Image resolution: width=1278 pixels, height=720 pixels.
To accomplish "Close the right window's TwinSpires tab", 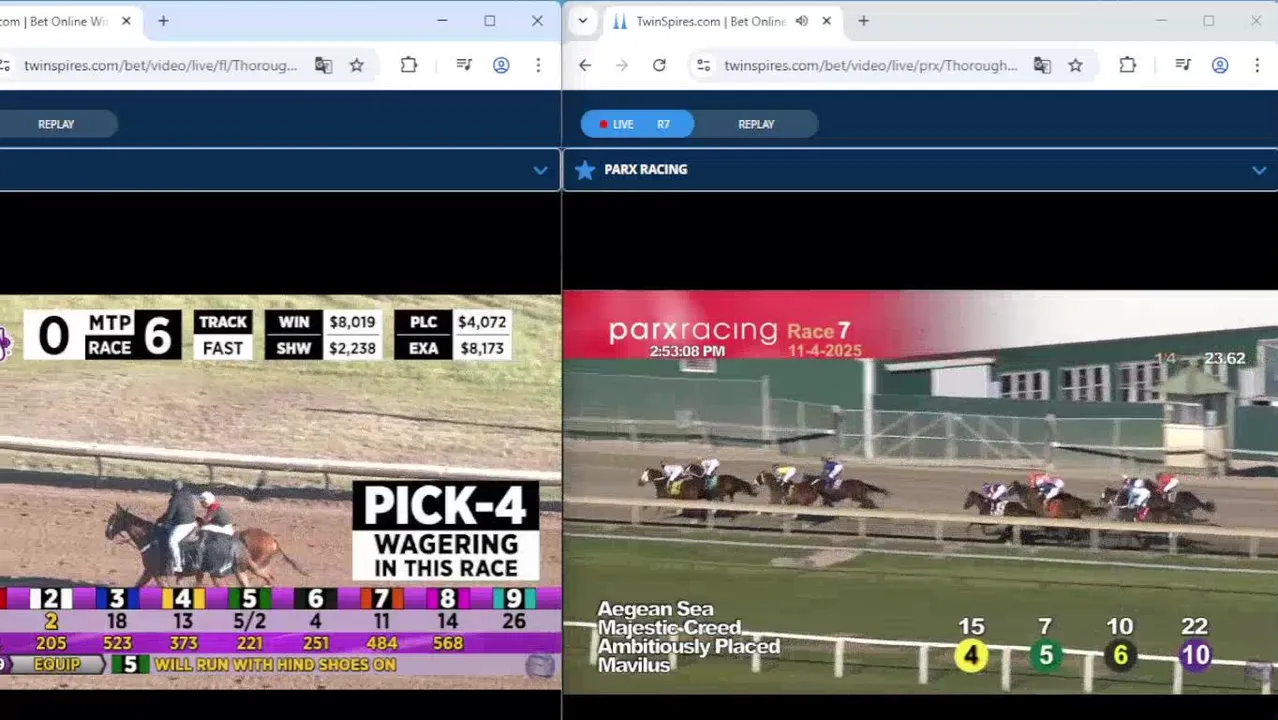I will (x=826, y=21).
